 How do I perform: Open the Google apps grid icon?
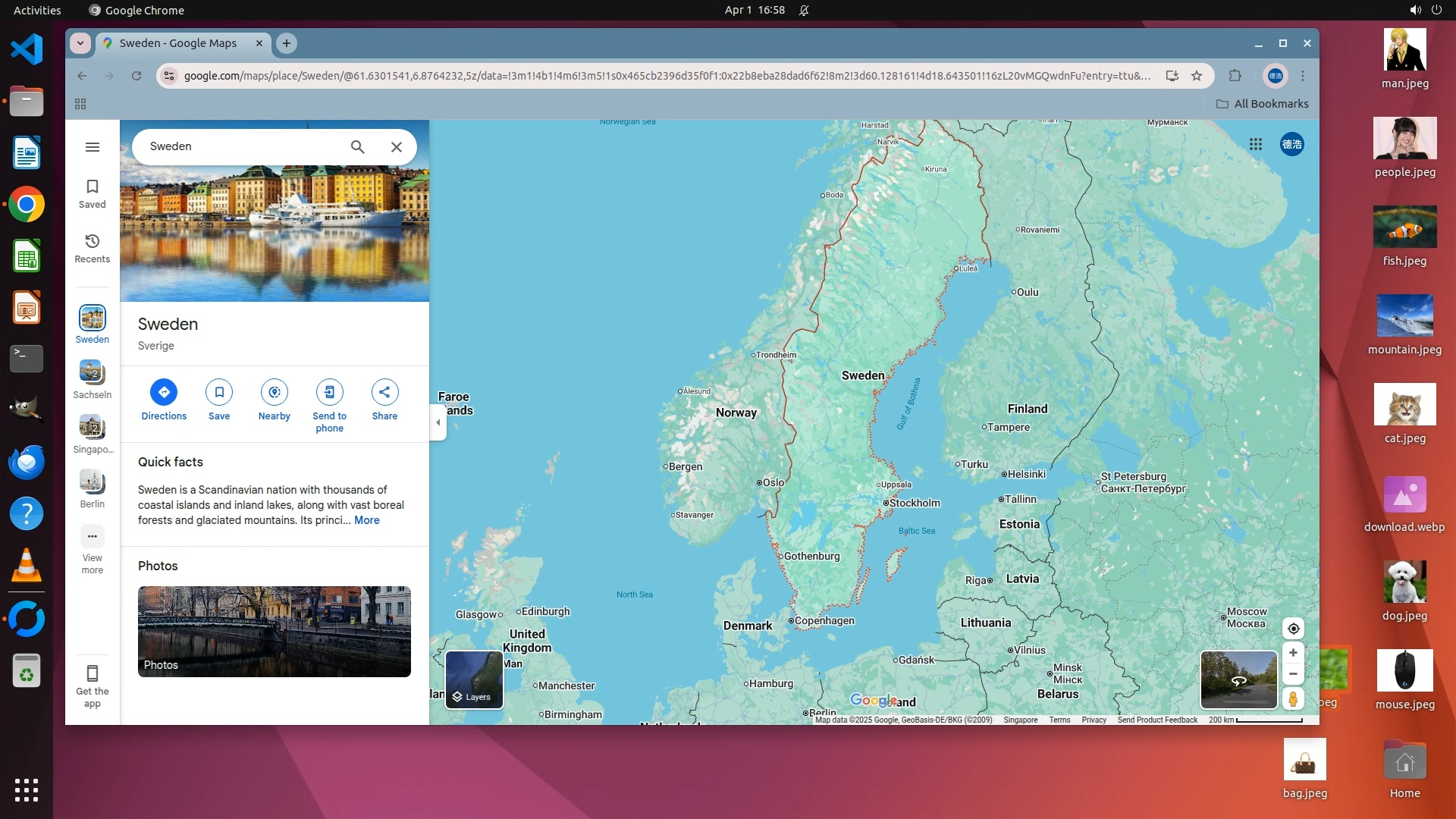click(1256, 144)
